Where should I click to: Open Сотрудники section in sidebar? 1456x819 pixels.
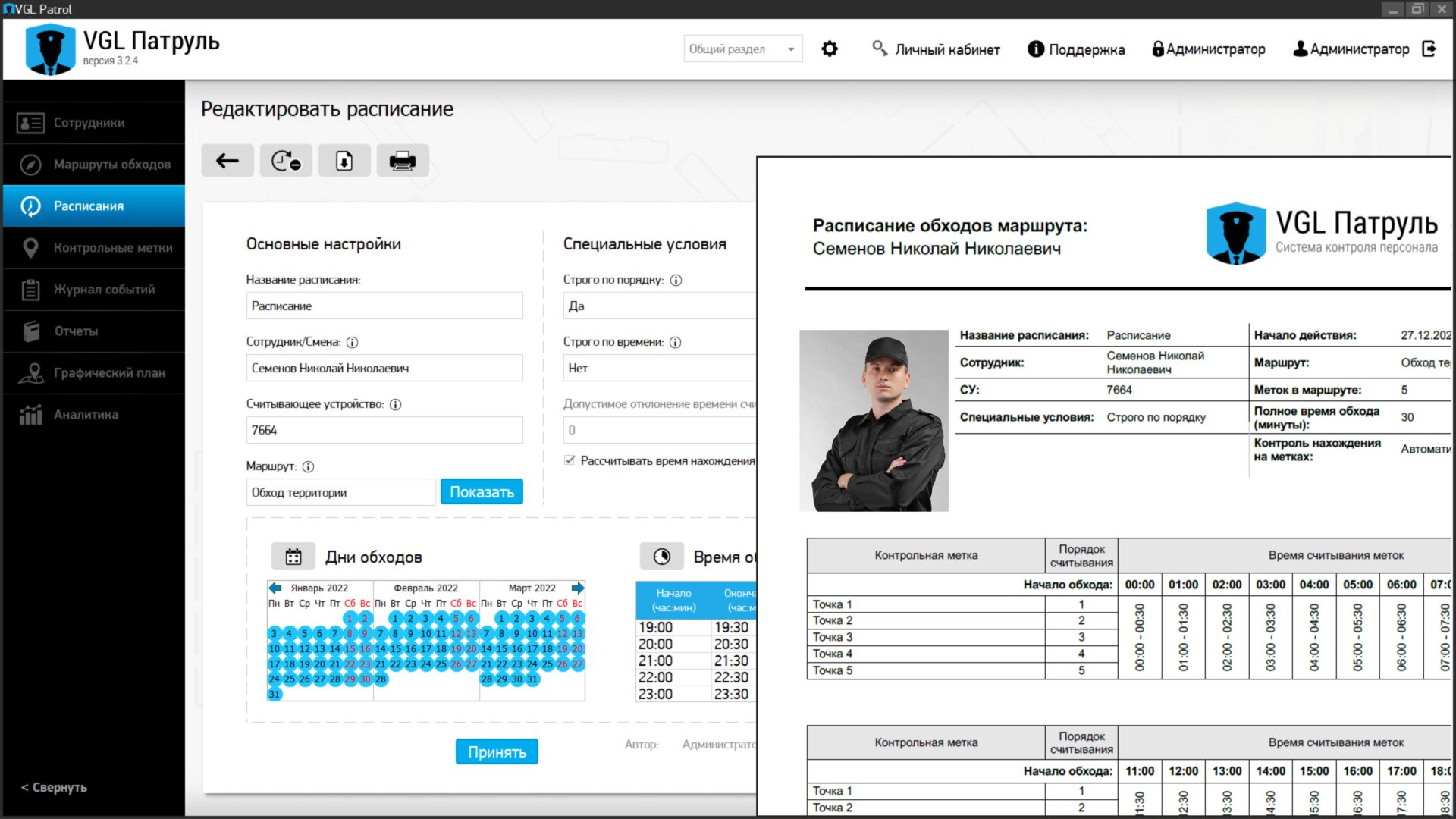tap(94, 123)
